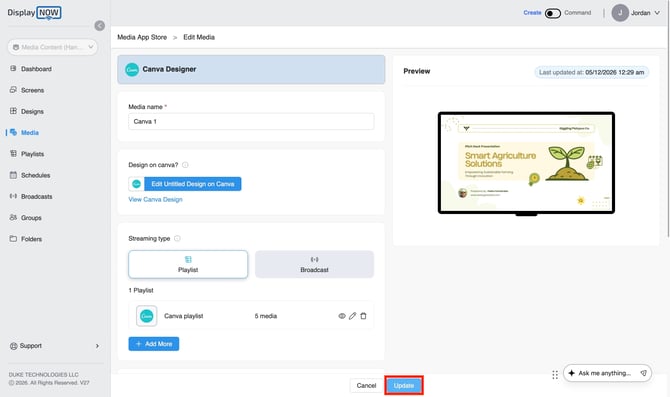Viewport: 670px width, 397px height.
Task: Click the preview screen thumbnail
Action: (x=526, y=163)
